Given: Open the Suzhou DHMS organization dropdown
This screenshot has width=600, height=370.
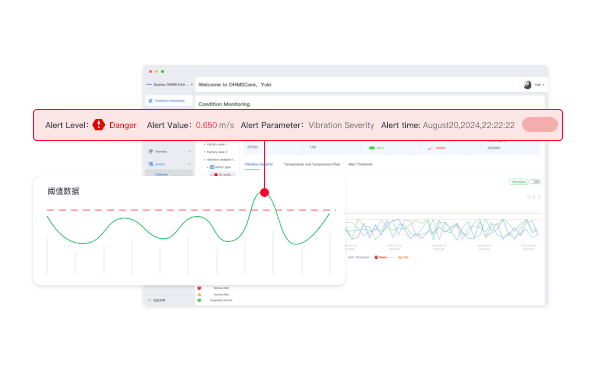Looking at the screenshot, I should pyautogui.click(x=170, y=85).
